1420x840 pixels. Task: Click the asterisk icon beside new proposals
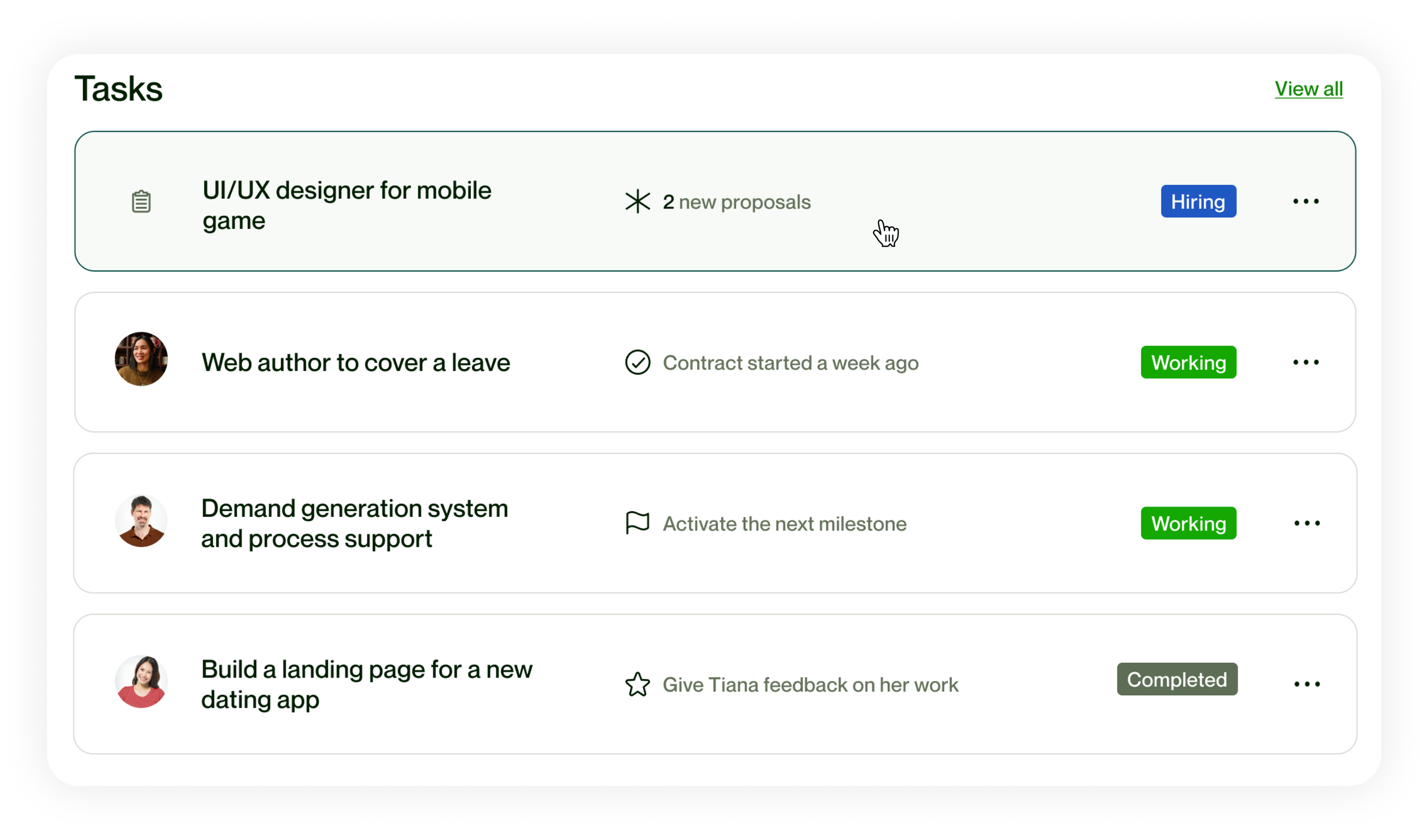(637, 202)
